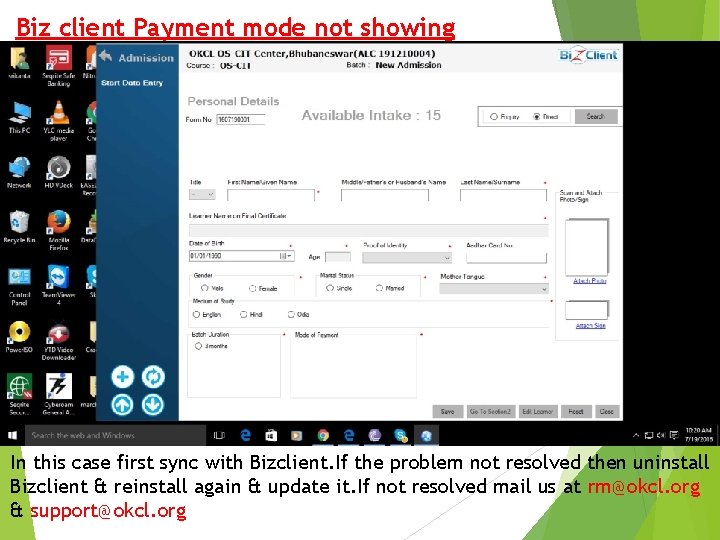Screen dimensions: 720x540
Task: Select Married marital status
Action: (x=379, y=288)
